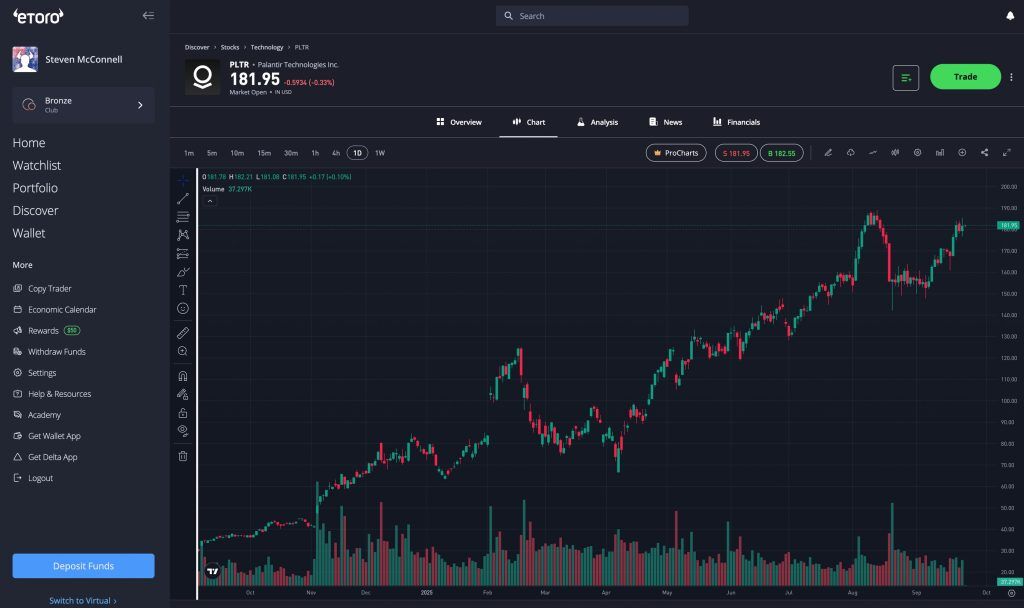Select the trend line drawing tool
Viewport: 1024px width, 608px height.
pyautogui.click(x=183, y=199)
